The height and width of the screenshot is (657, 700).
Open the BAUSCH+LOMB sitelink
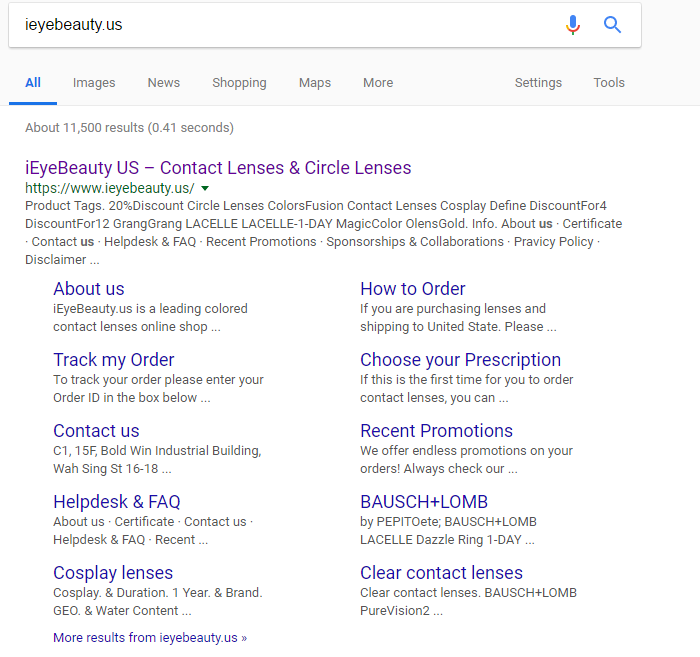[424, 502]
